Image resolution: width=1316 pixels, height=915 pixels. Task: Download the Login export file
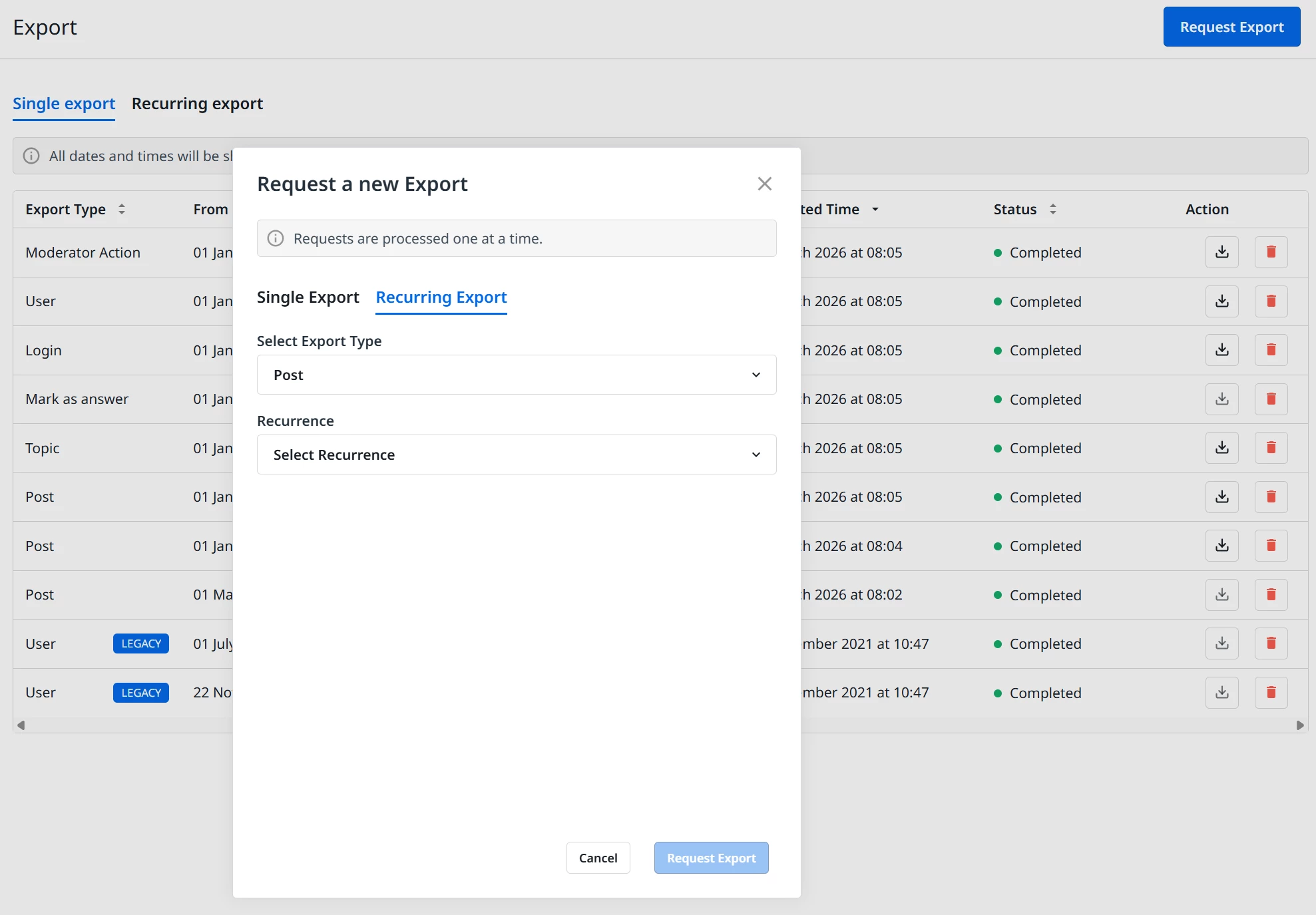1221,350
